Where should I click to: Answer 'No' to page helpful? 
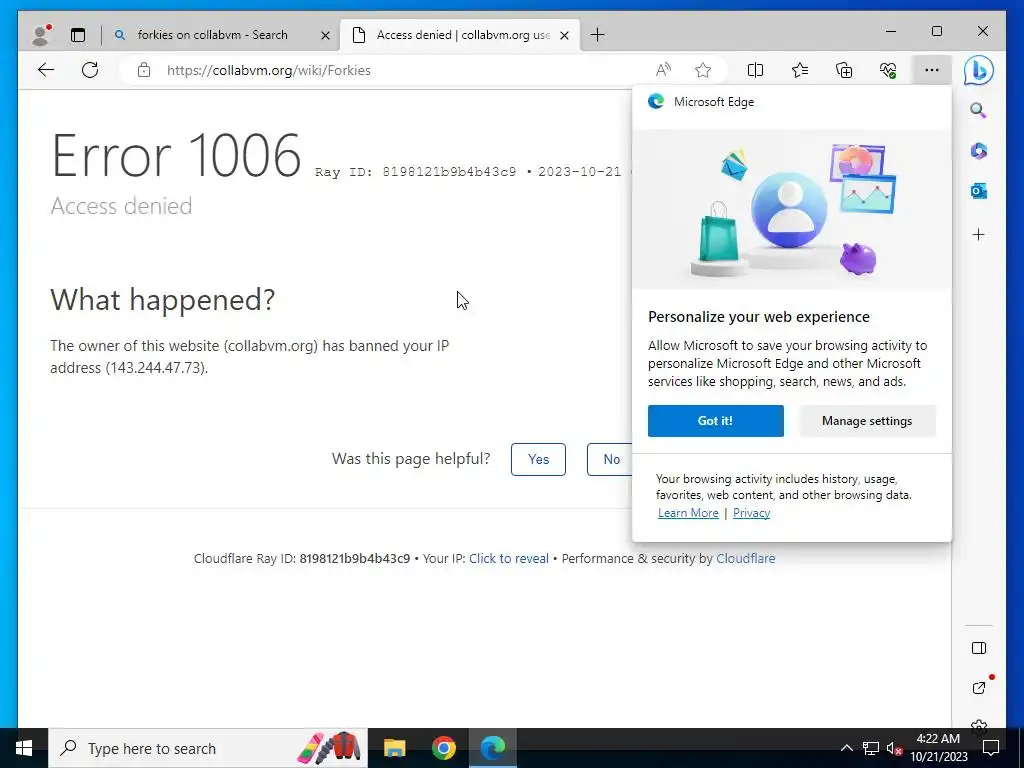611,459
